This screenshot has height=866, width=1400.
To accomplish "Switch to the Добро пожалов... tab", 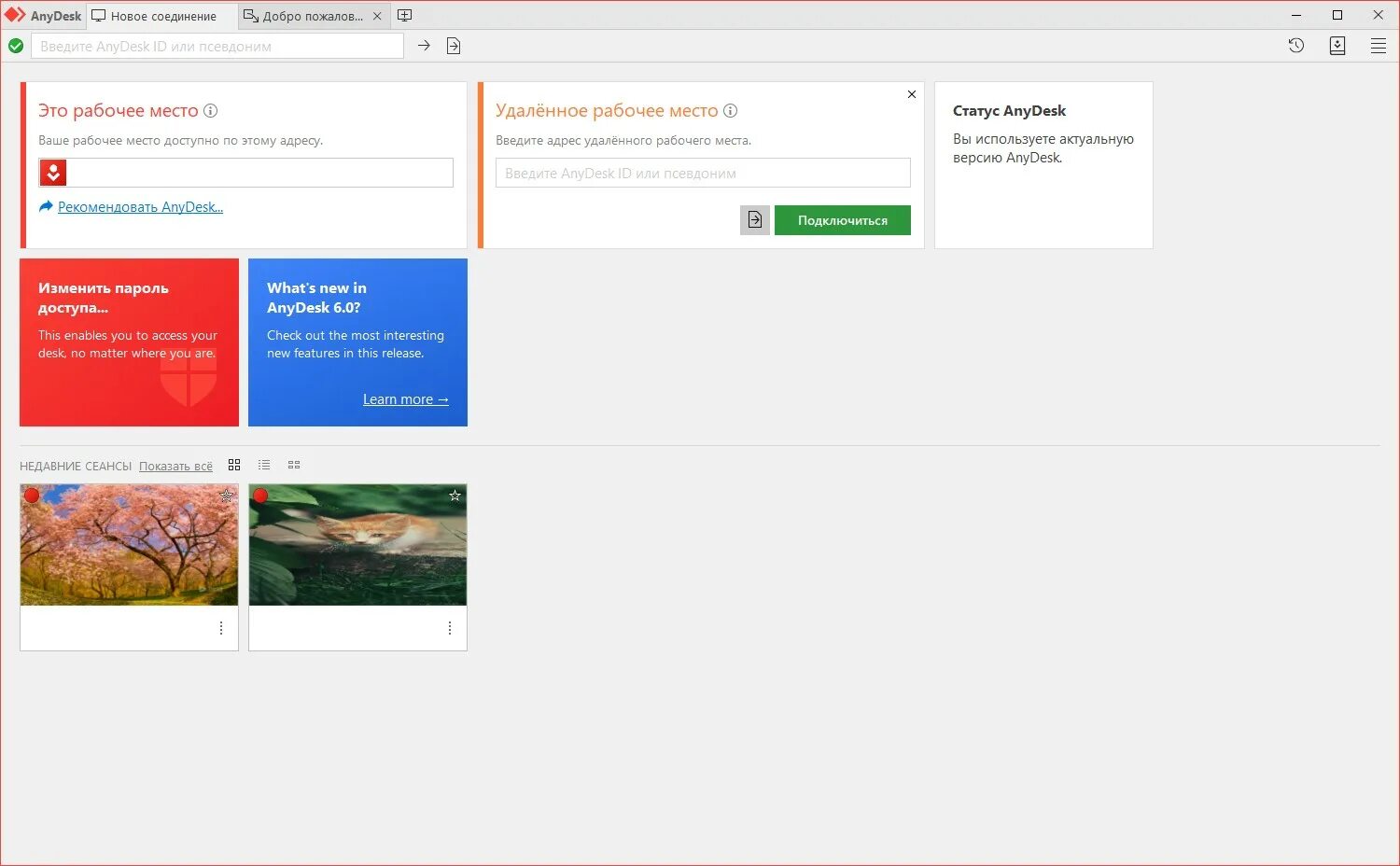I will [x=313, y=16].
